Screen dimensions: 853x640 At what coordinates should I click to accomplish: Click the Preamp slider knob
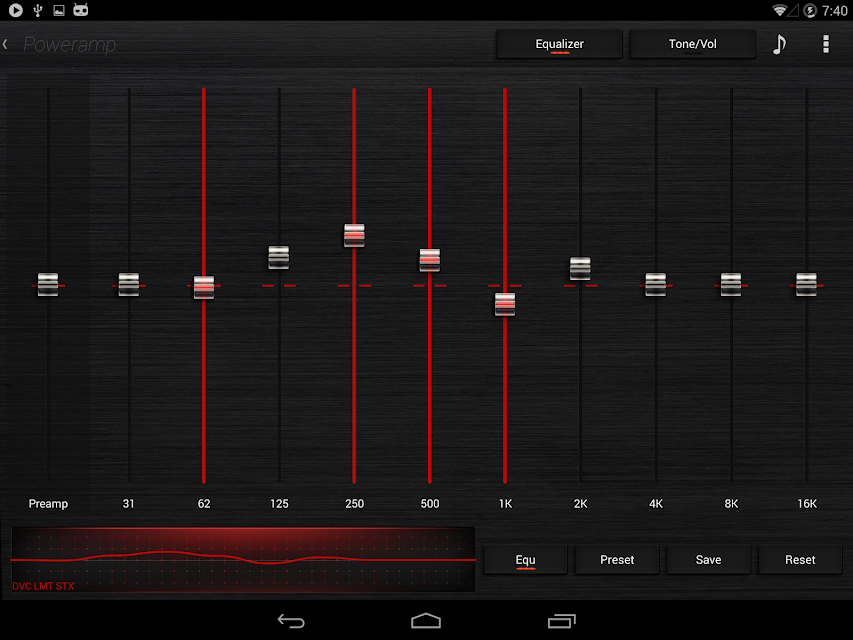[x=48, y=285]
